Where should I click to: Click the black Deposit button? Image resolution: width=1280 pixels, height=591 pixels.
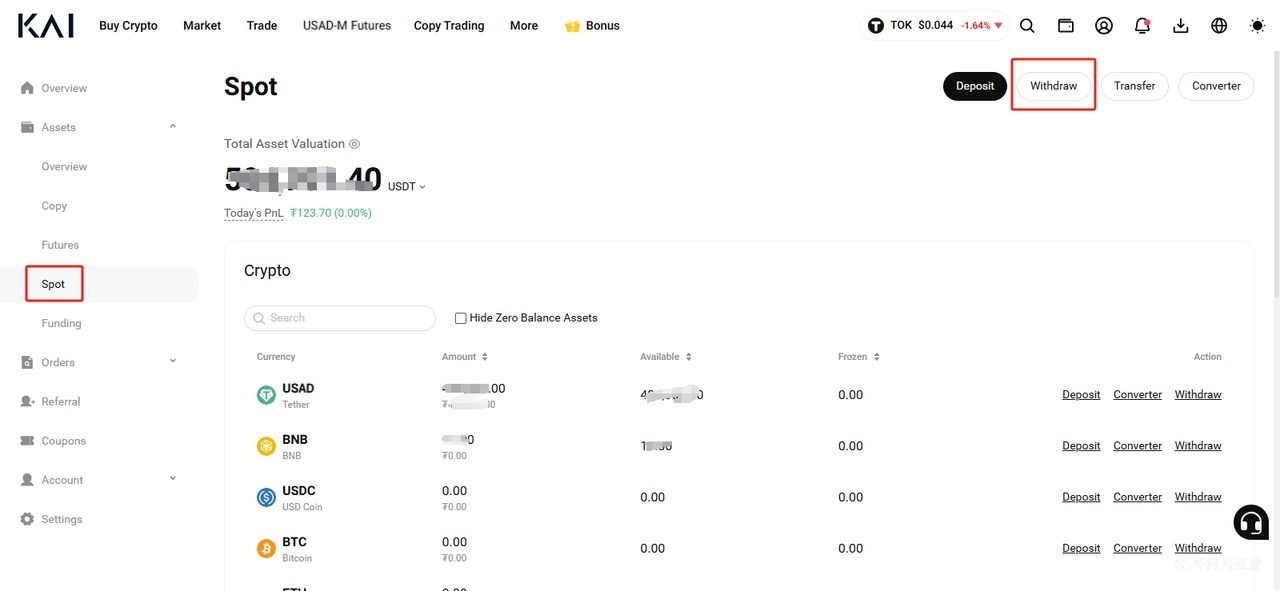point(975,86)
